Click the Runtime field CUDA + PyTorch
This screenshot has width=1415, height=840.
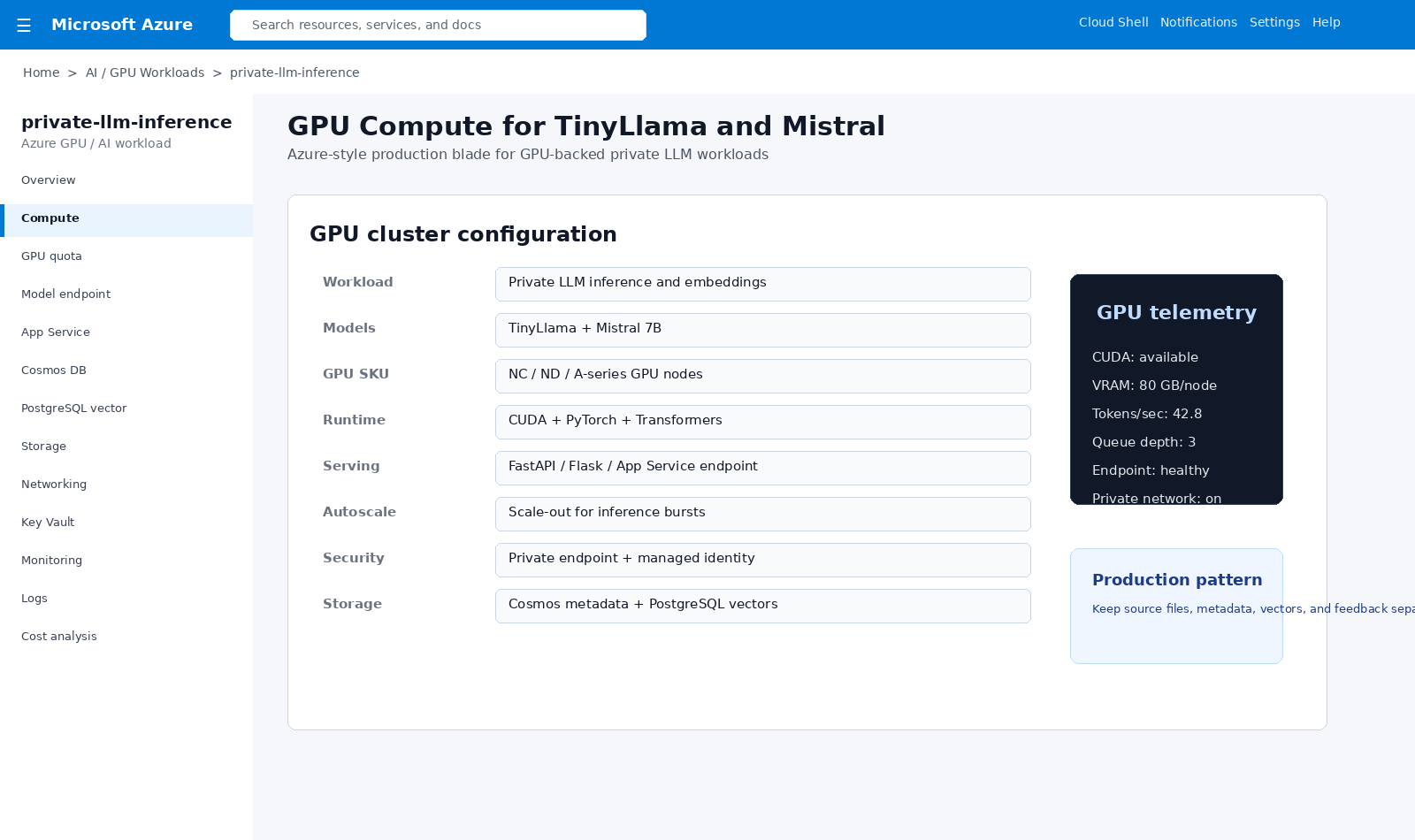[763, 422]
